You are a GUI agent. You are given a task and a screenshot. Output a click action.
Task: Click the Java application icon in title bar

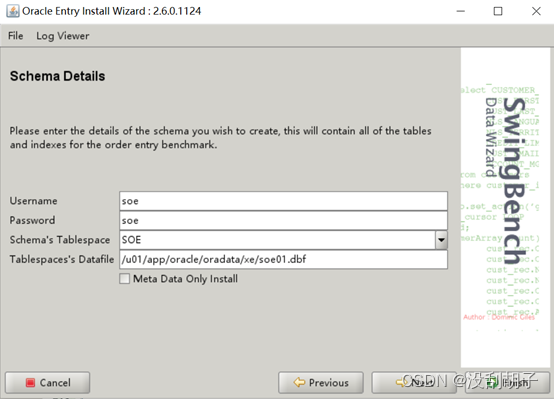coord(13,11)
